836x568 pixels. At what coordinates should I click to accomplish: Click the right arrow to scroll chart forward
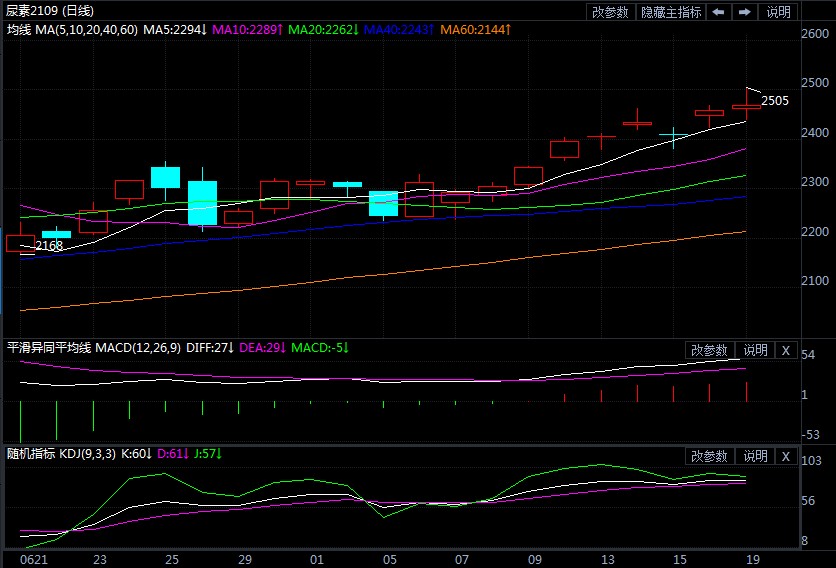pyautogui.click(x=745, y=12)
